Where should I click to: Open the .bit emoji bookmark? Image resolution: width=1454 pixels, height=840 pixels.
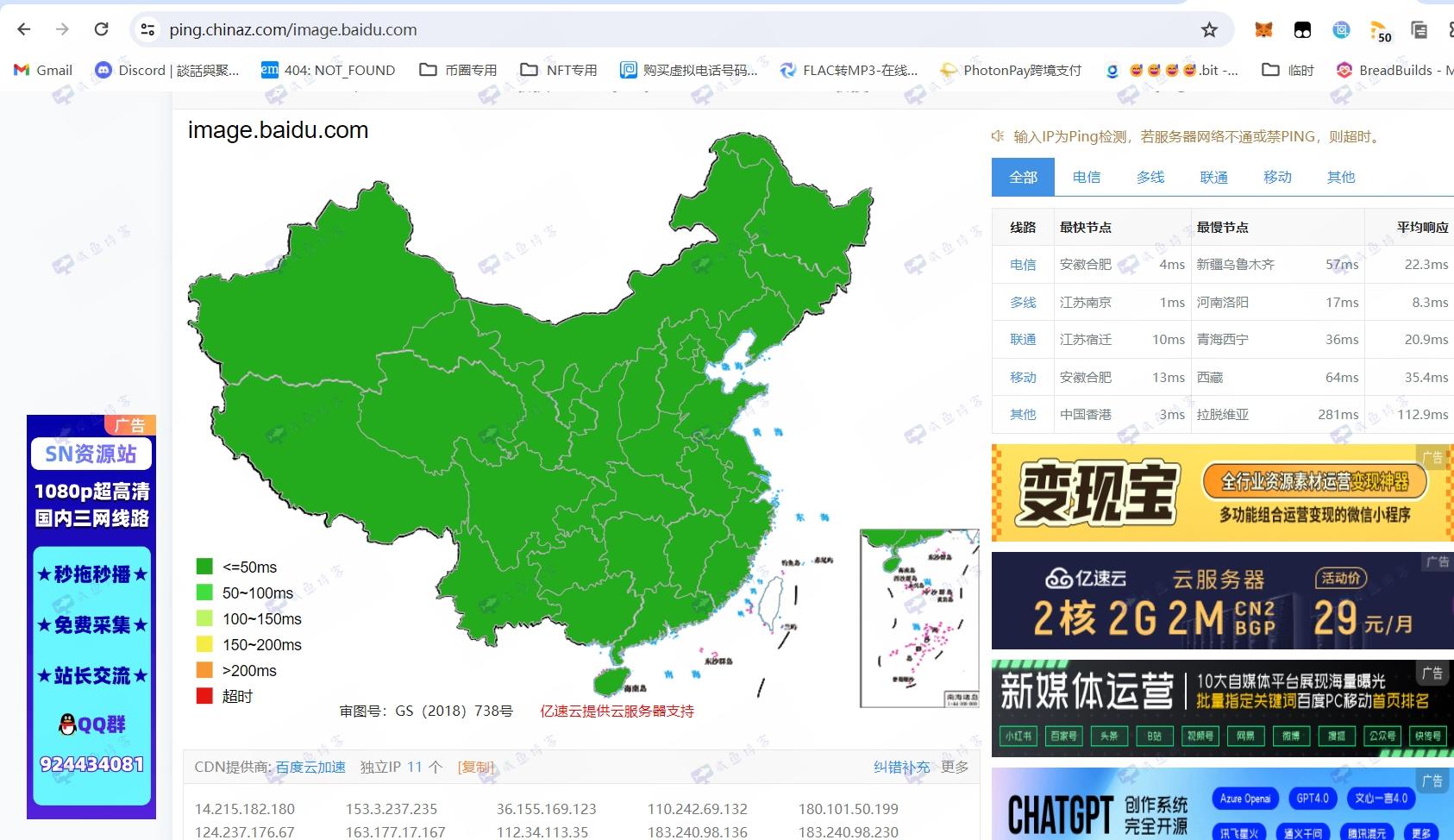click(1171, 70)
